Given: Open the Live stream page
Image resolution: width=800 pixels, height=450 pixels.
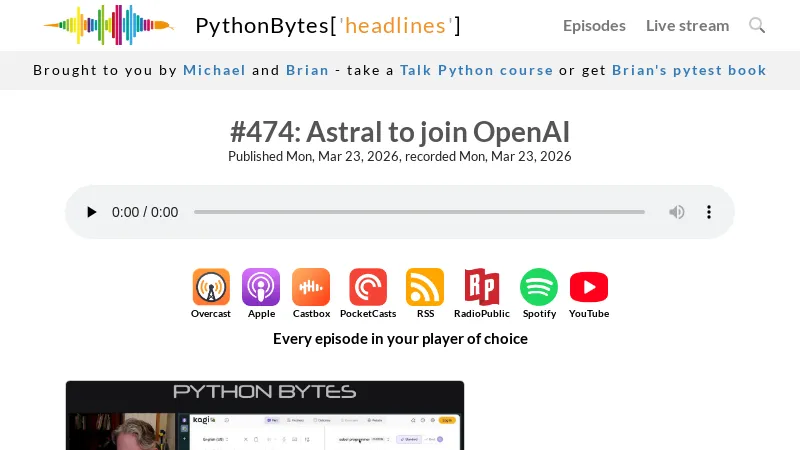Looking at the screenshot, I should [x=687, y=26].
